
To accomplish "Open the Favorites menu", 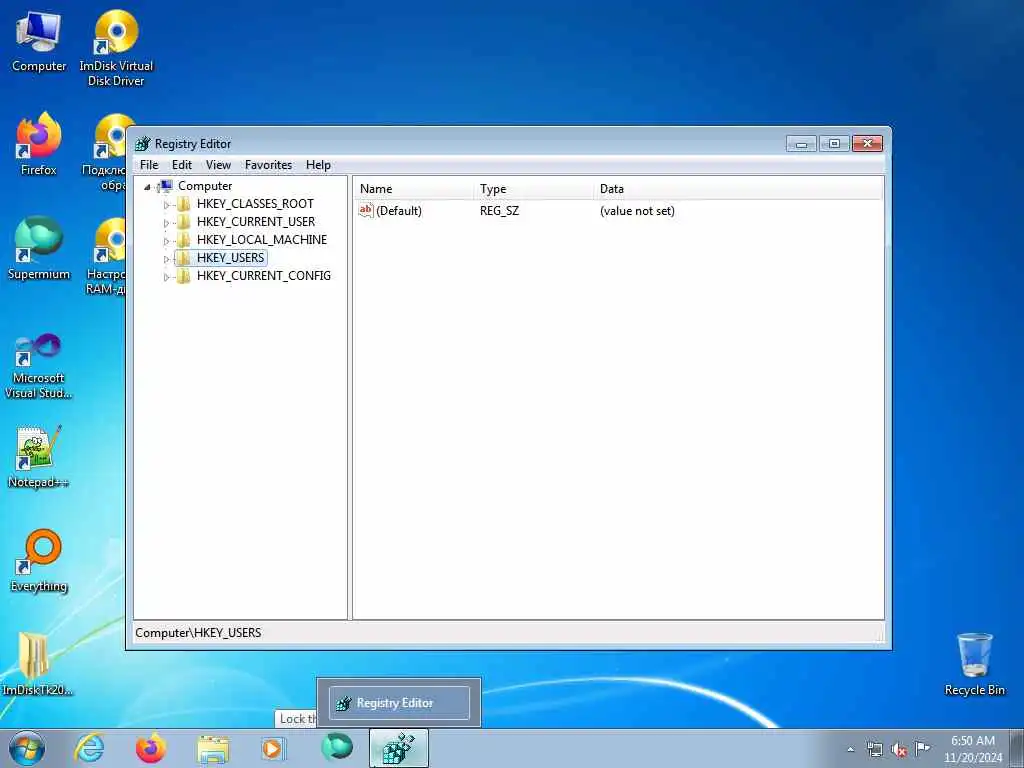I will (268, 165).
